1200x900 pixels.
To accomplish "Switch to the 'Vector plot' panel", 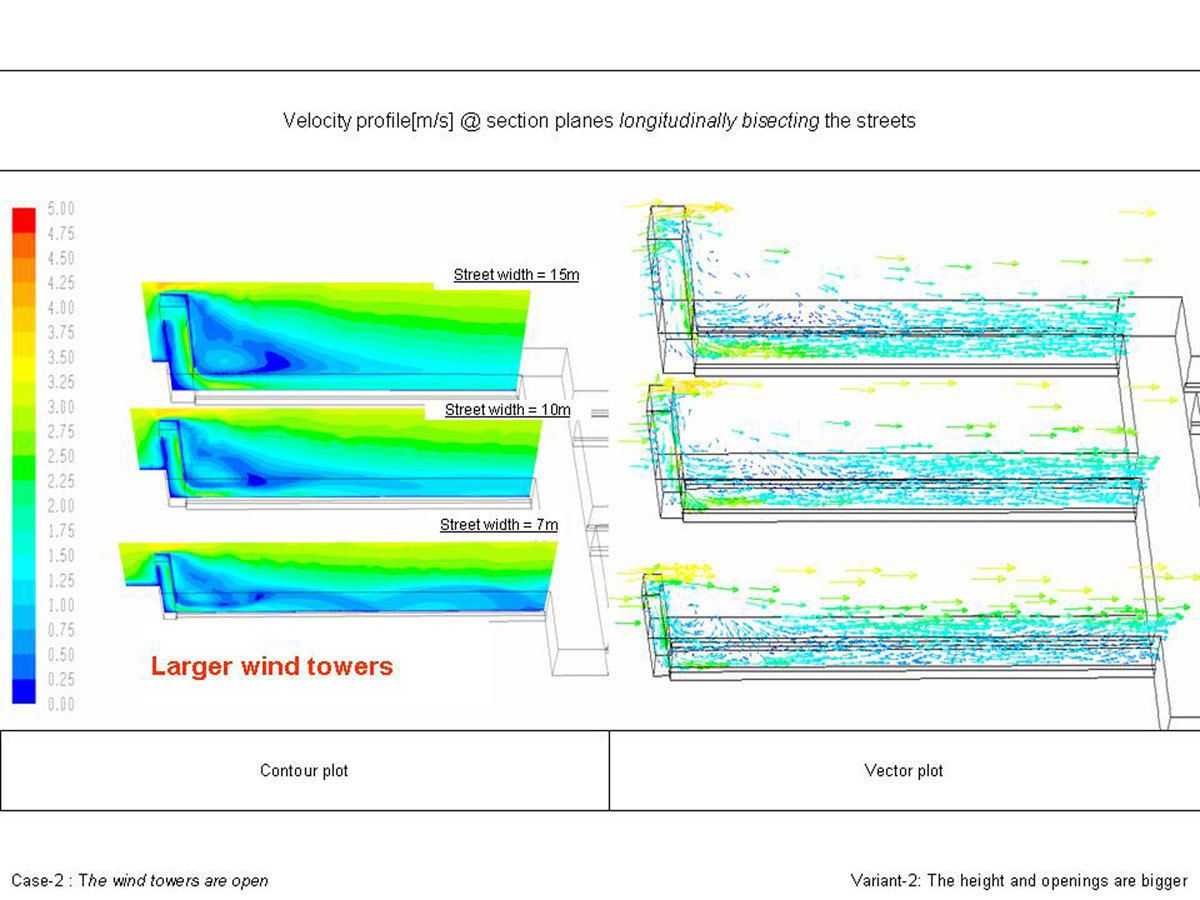I will coord(905,771).
